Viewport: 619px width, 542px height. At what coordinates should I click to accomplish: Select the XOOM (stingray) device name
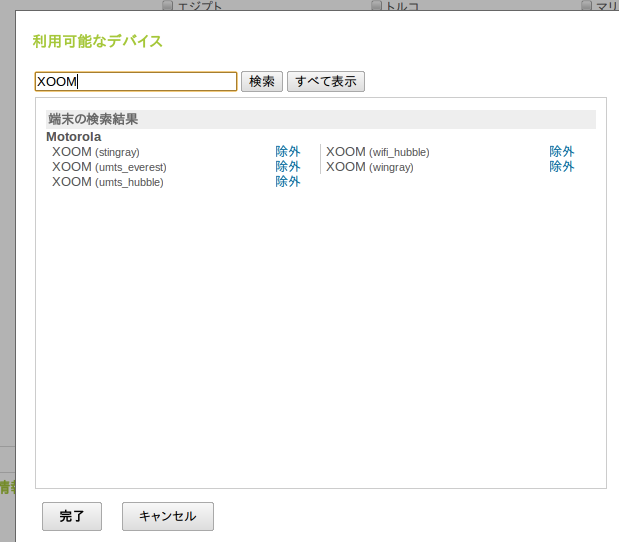click(96, 152)
